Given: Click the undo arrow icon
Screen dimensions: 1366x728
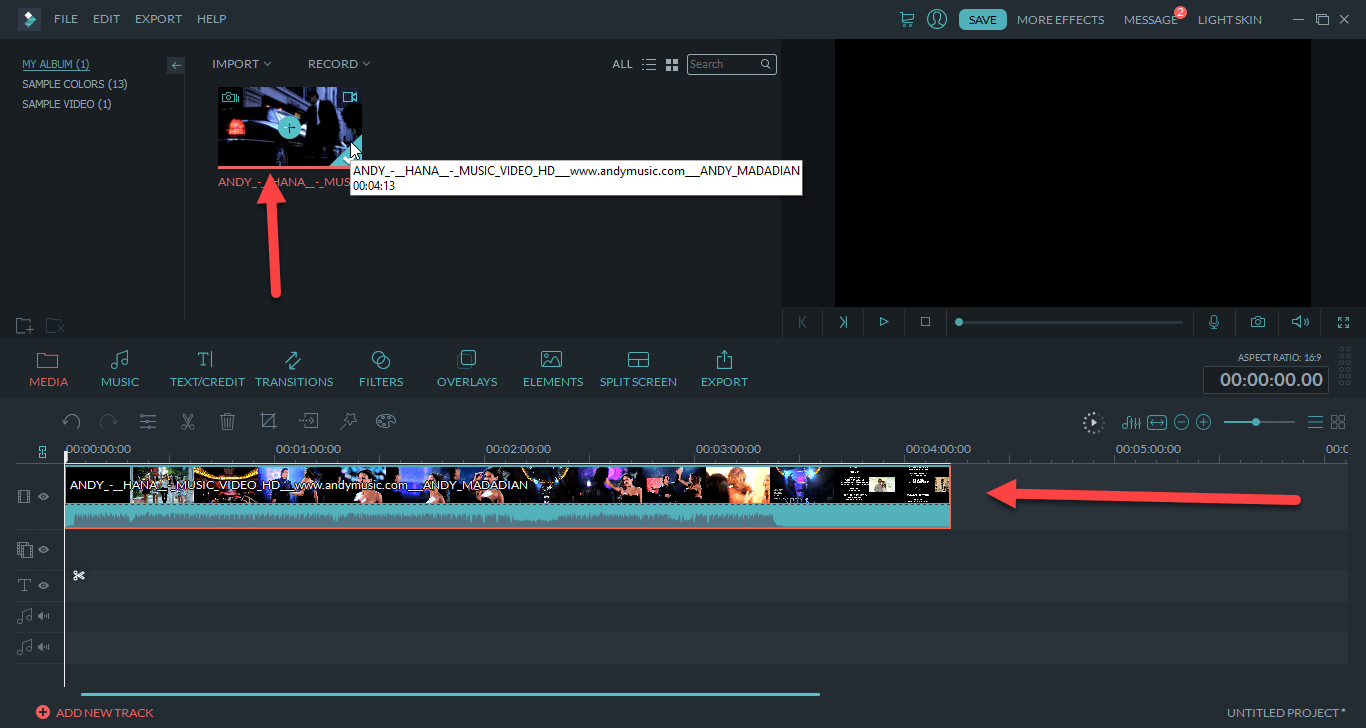Looking at the screenshot, I should (71, 422).
